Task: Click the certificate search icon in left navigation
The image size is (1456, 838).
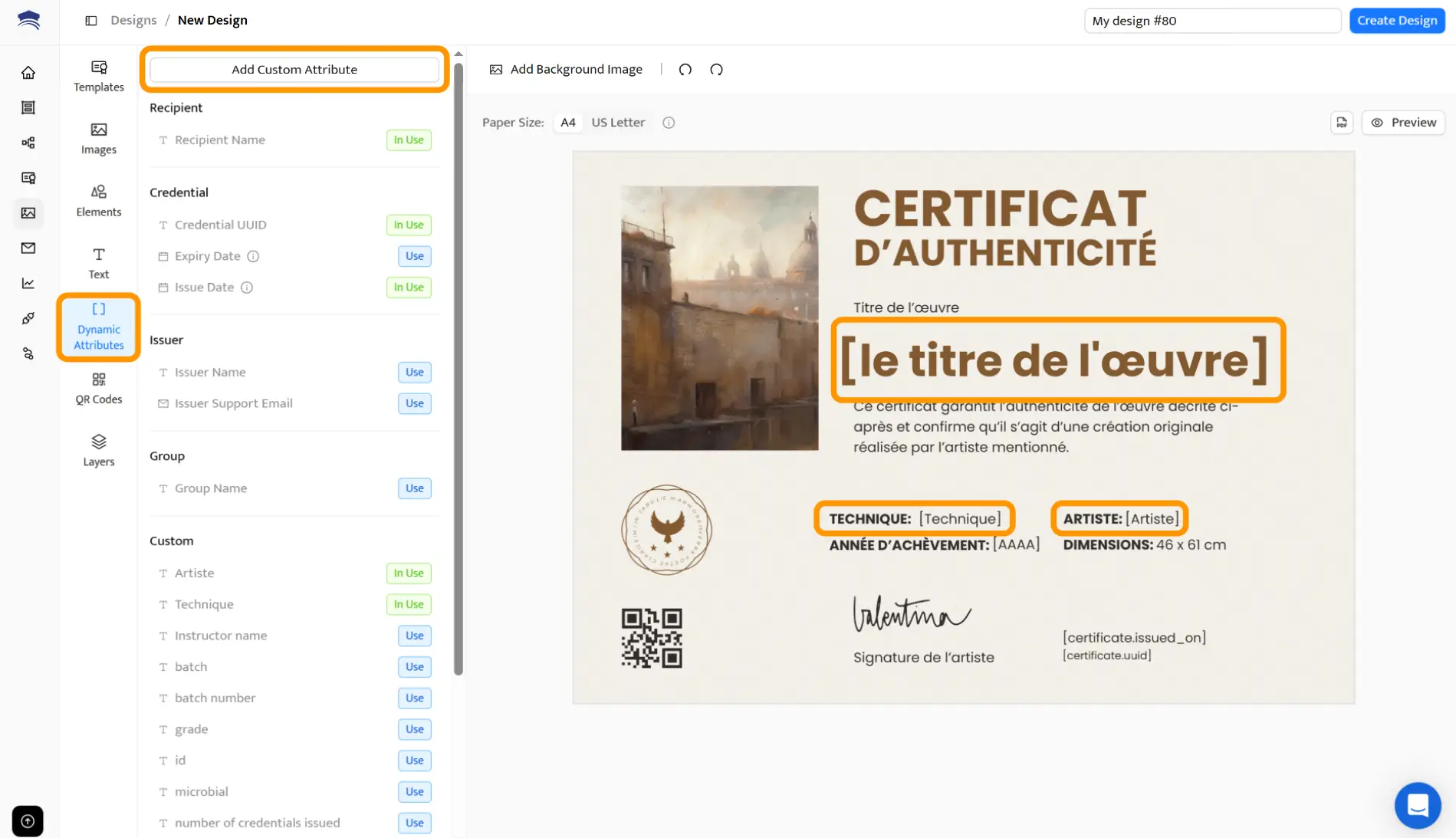Action: pos(28,178)
